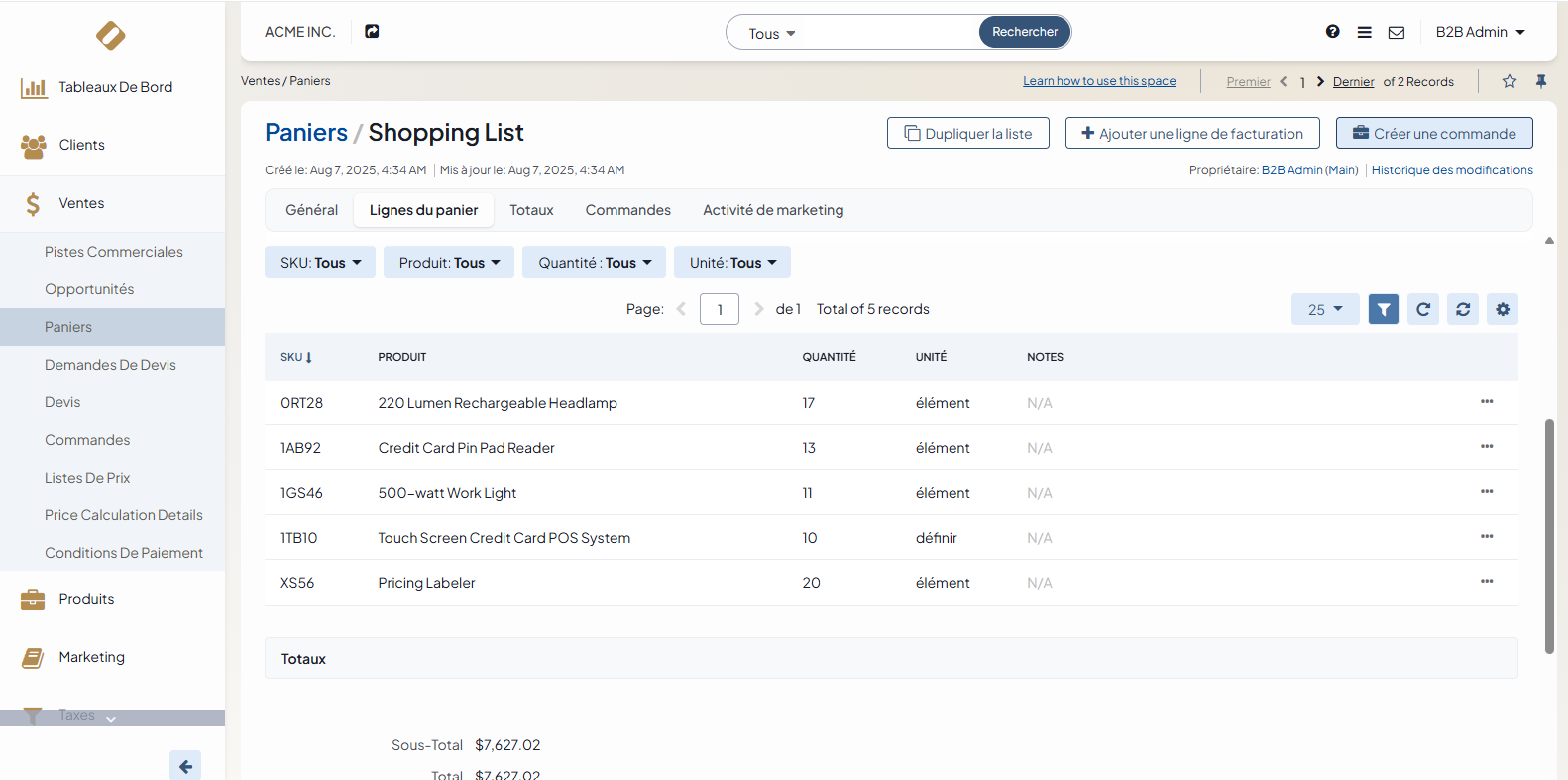Go to next record chevron
The width and height of the screenshot is (1568, 780).
pyautogui.click(x=1320, y=81)
